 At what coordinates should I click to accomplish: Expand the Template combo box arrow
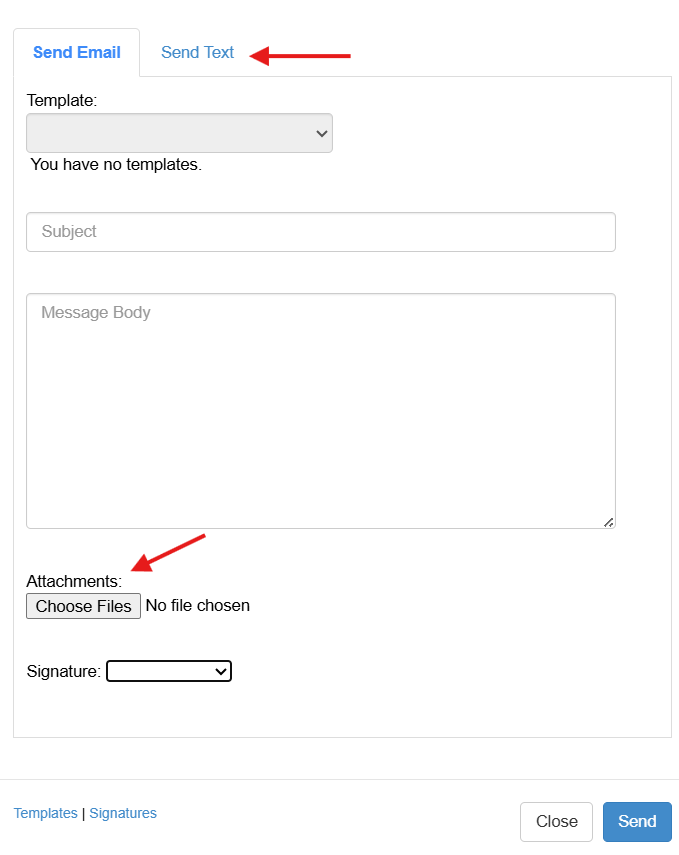(x=320, y=132)
